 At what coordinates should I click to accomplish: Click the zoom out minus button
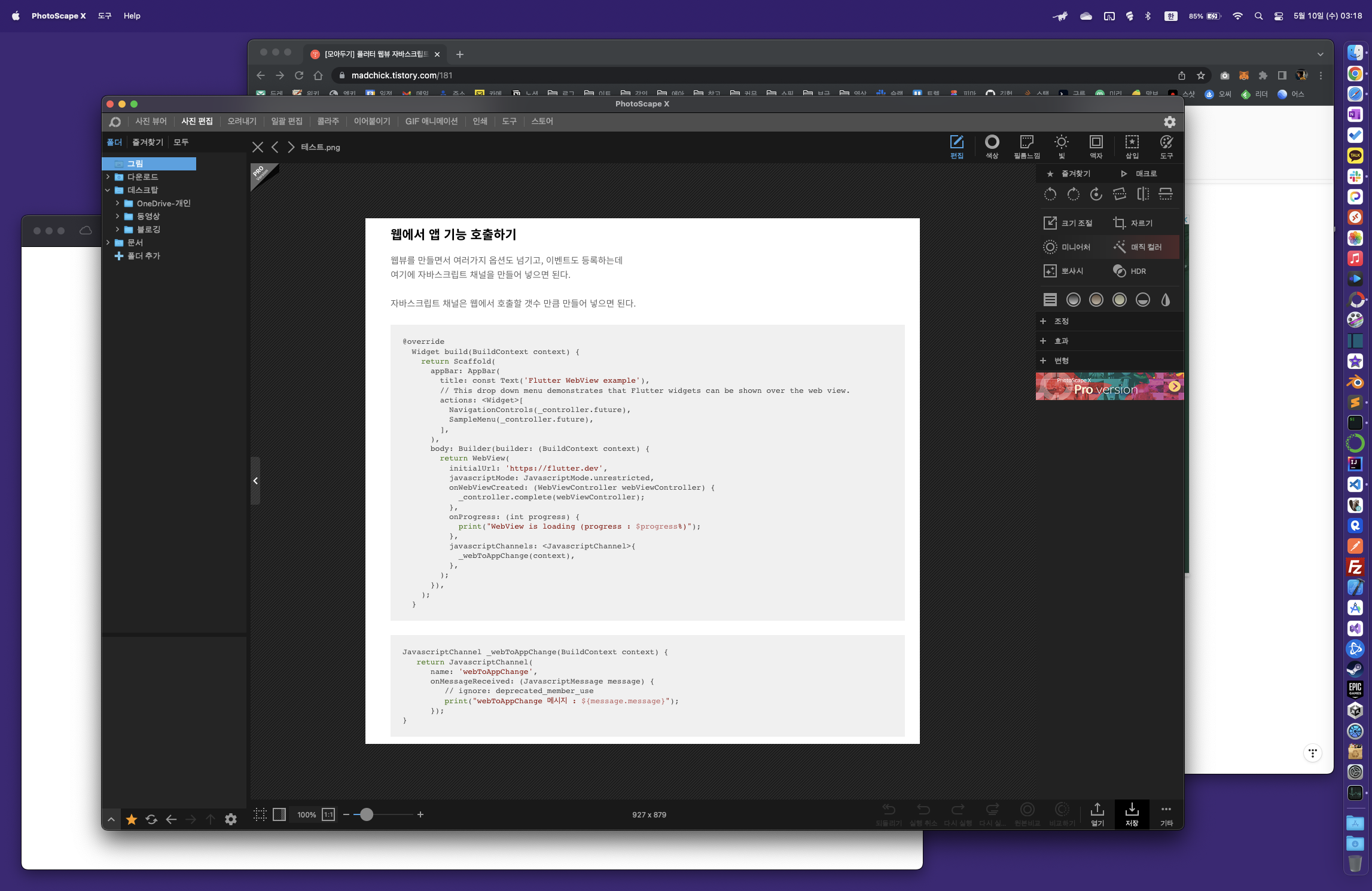[346, 814]
